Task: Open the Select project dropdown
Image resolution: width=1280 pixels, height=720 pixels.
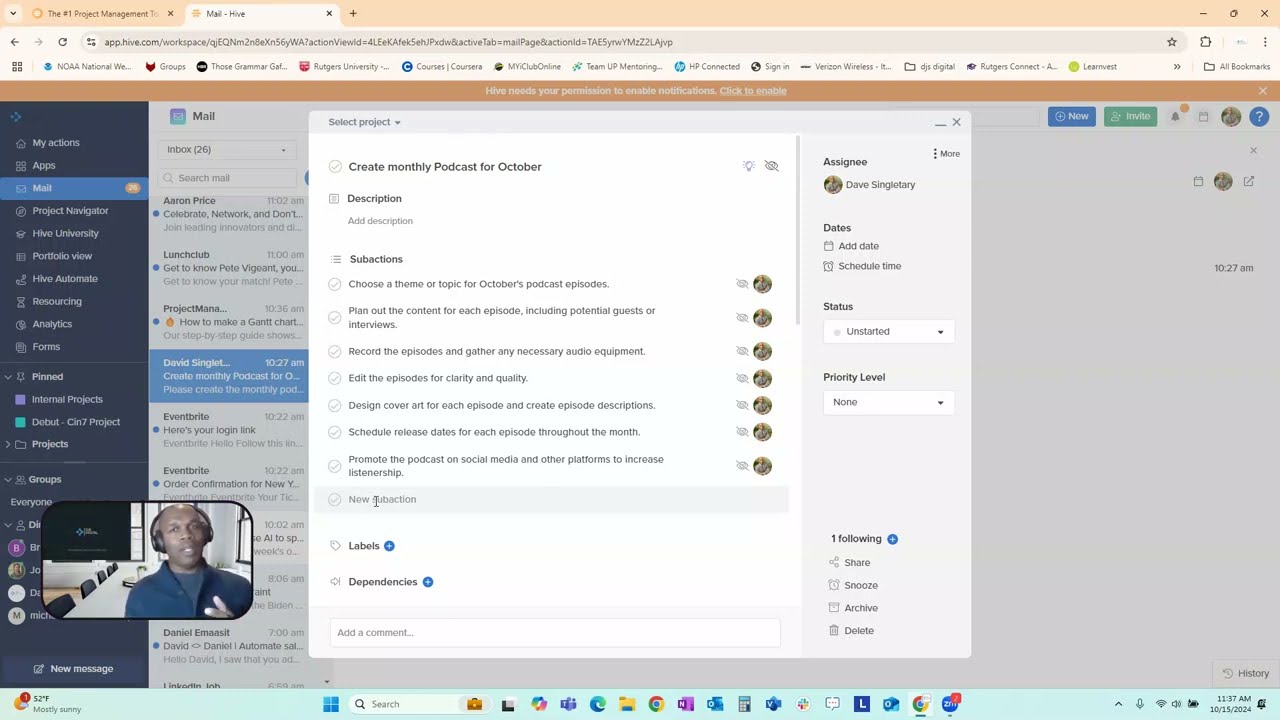Action: (x=364, y=122)
